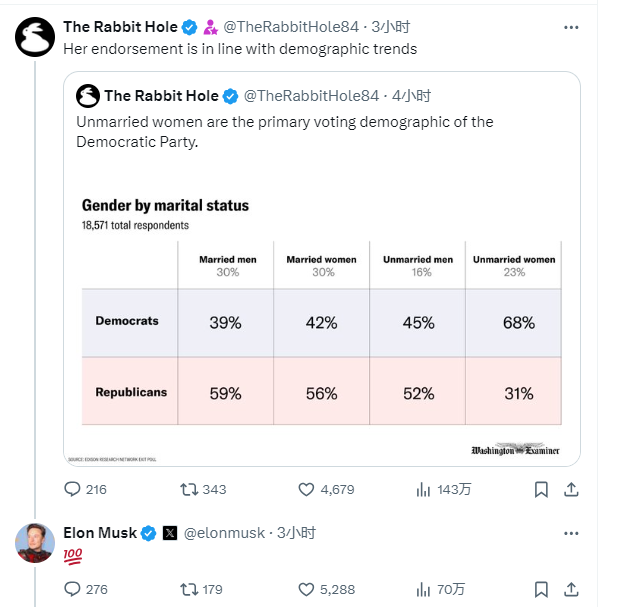Share The Rabbit Hole's tweet

tap(571, 489)
